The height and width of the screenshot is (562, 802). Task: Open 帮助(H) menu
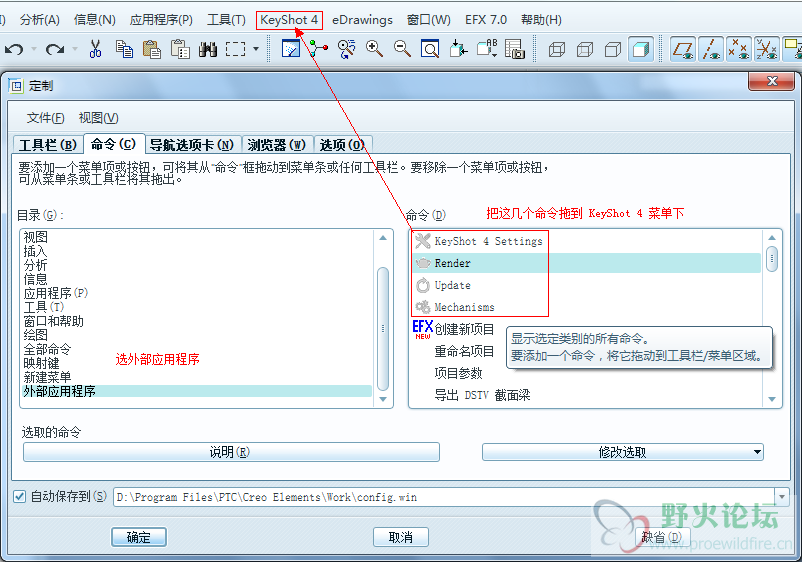[x=541, y=20]
